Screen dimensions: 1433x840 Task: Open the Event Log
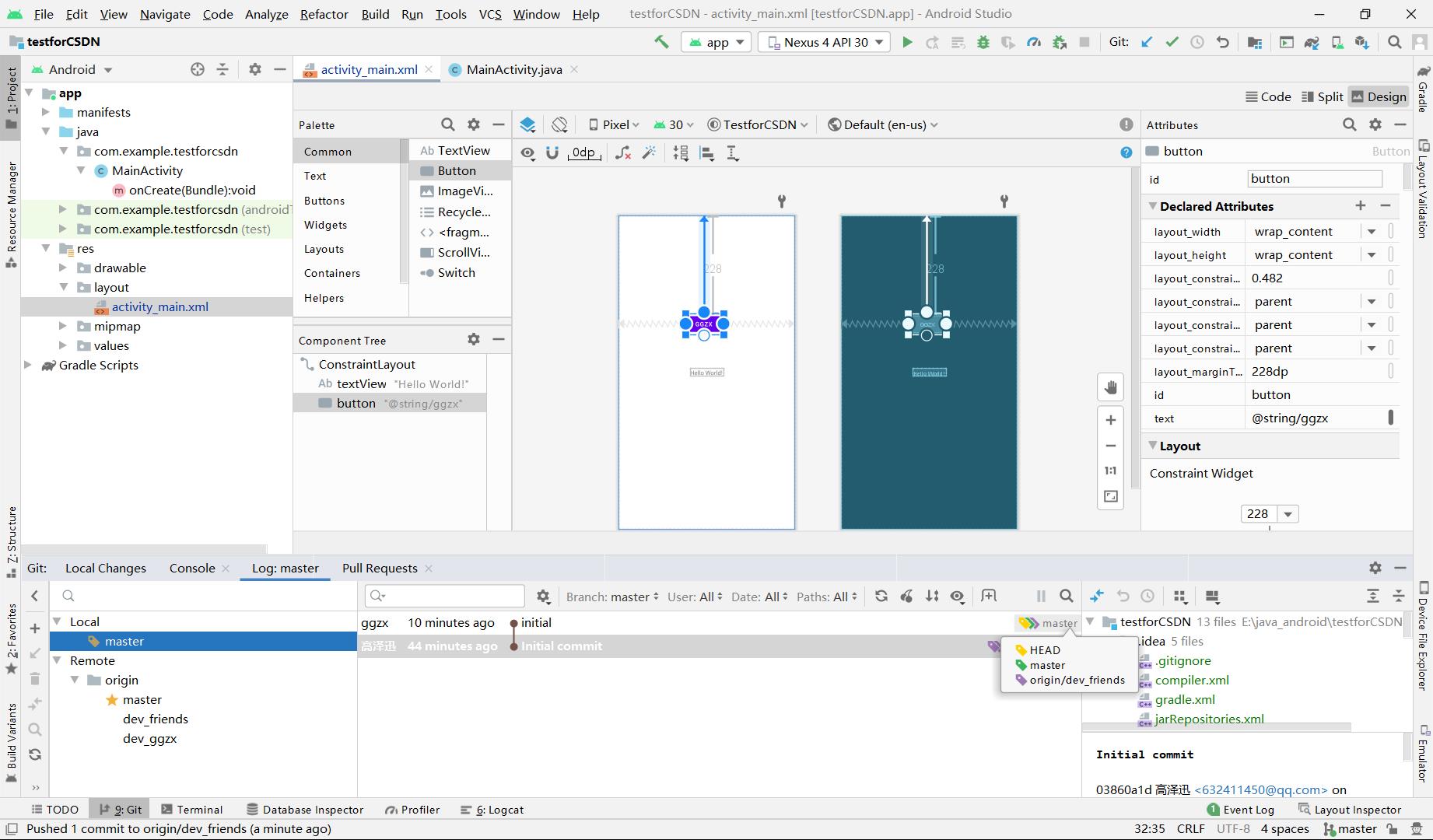(x=1240, y=809)
